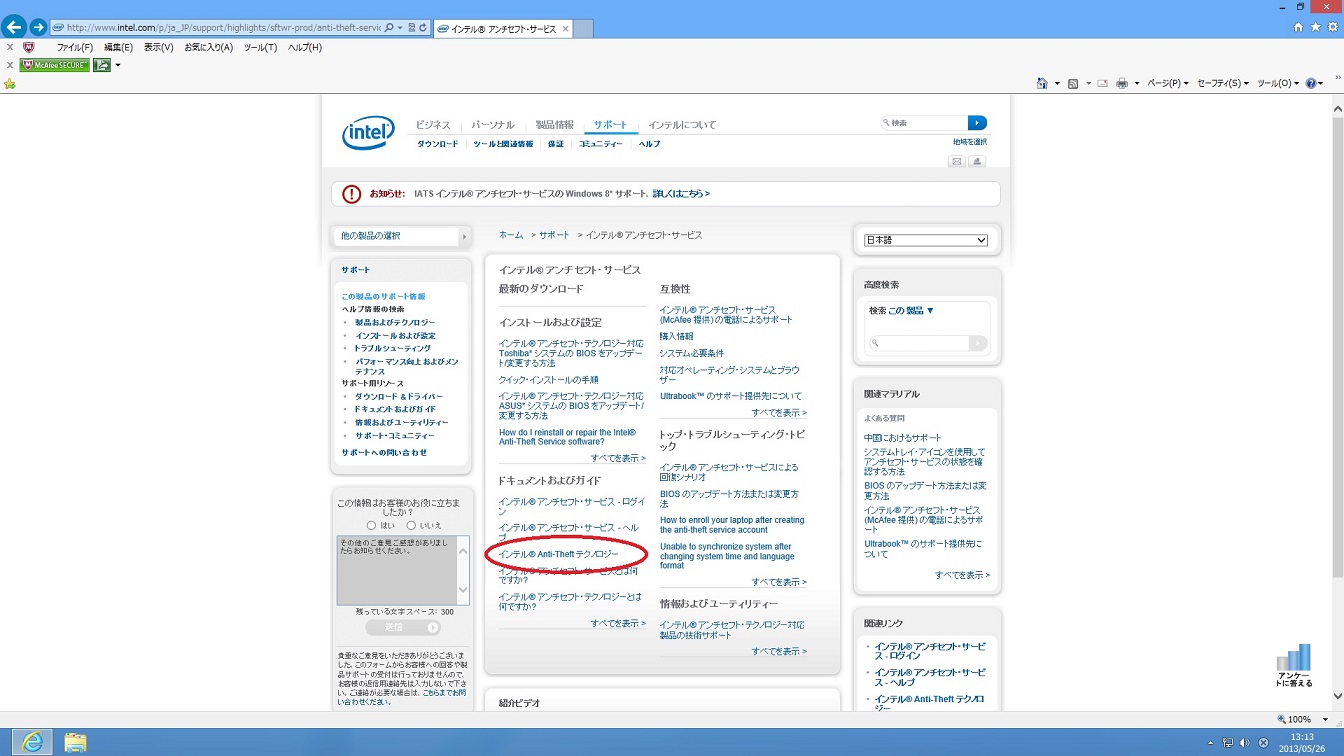Open dropdown arrow next to McAfee share icon
The width and height of the screenshot is (1344, 756).
pos(118,65)
